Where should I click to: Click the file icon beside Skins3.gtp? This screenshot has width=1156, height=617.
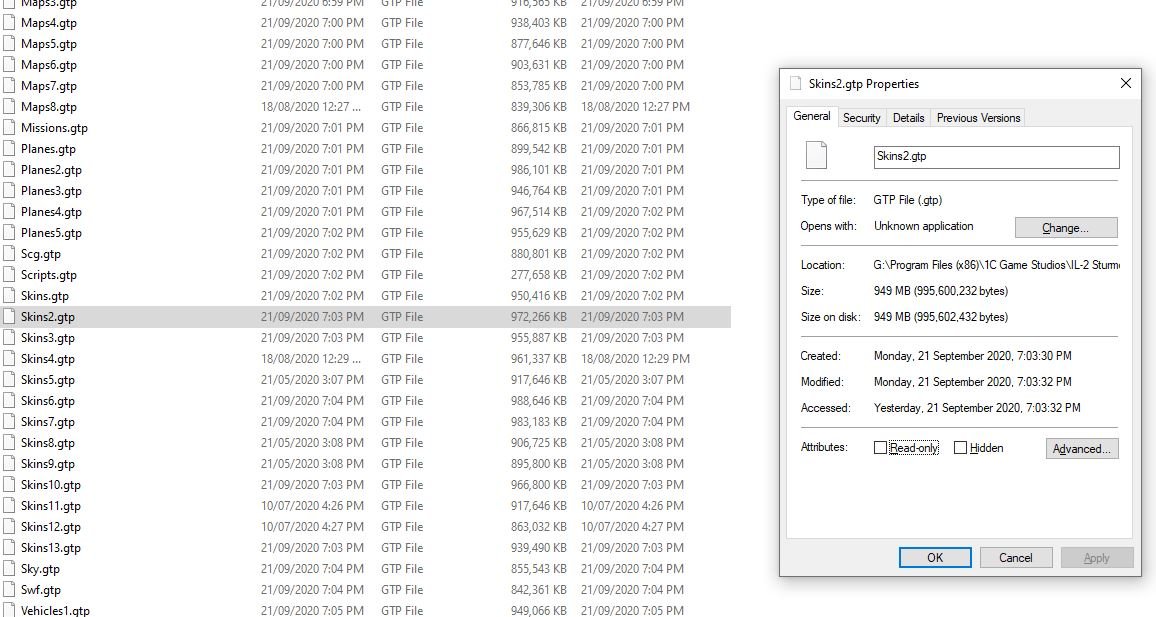point(9,338)
